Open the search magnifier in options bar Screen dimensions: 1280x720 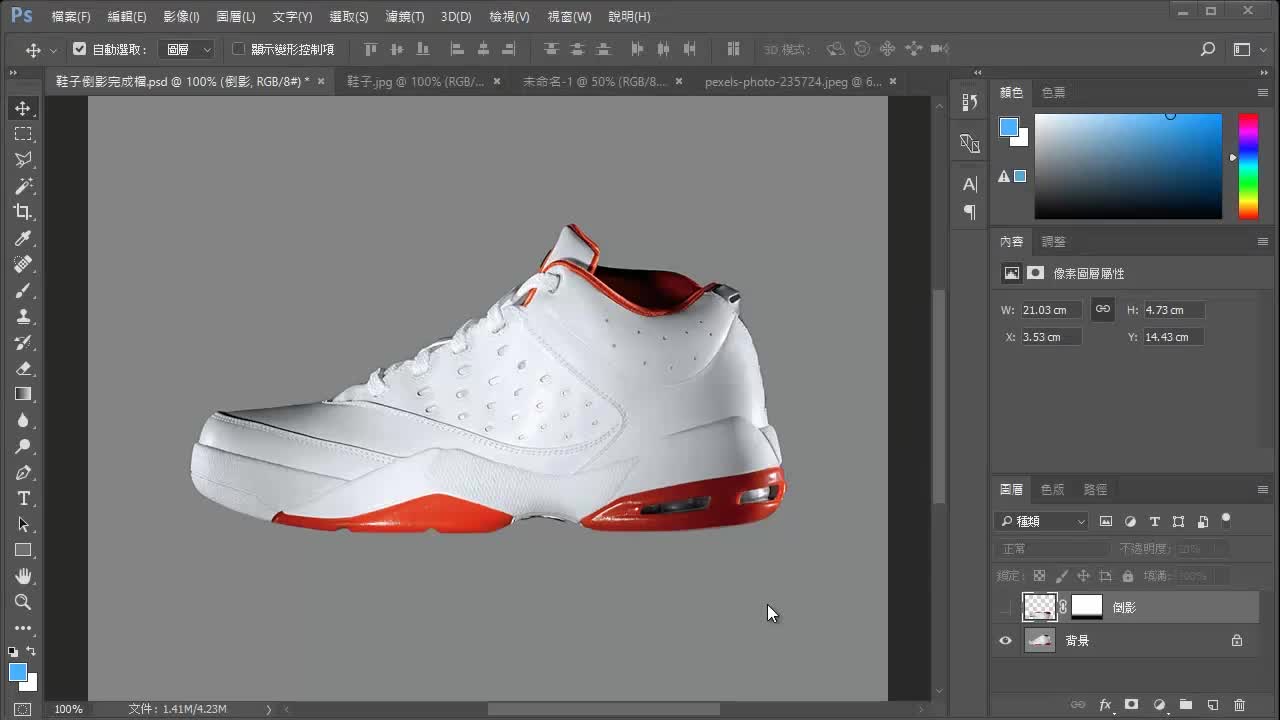point(1208,49)
